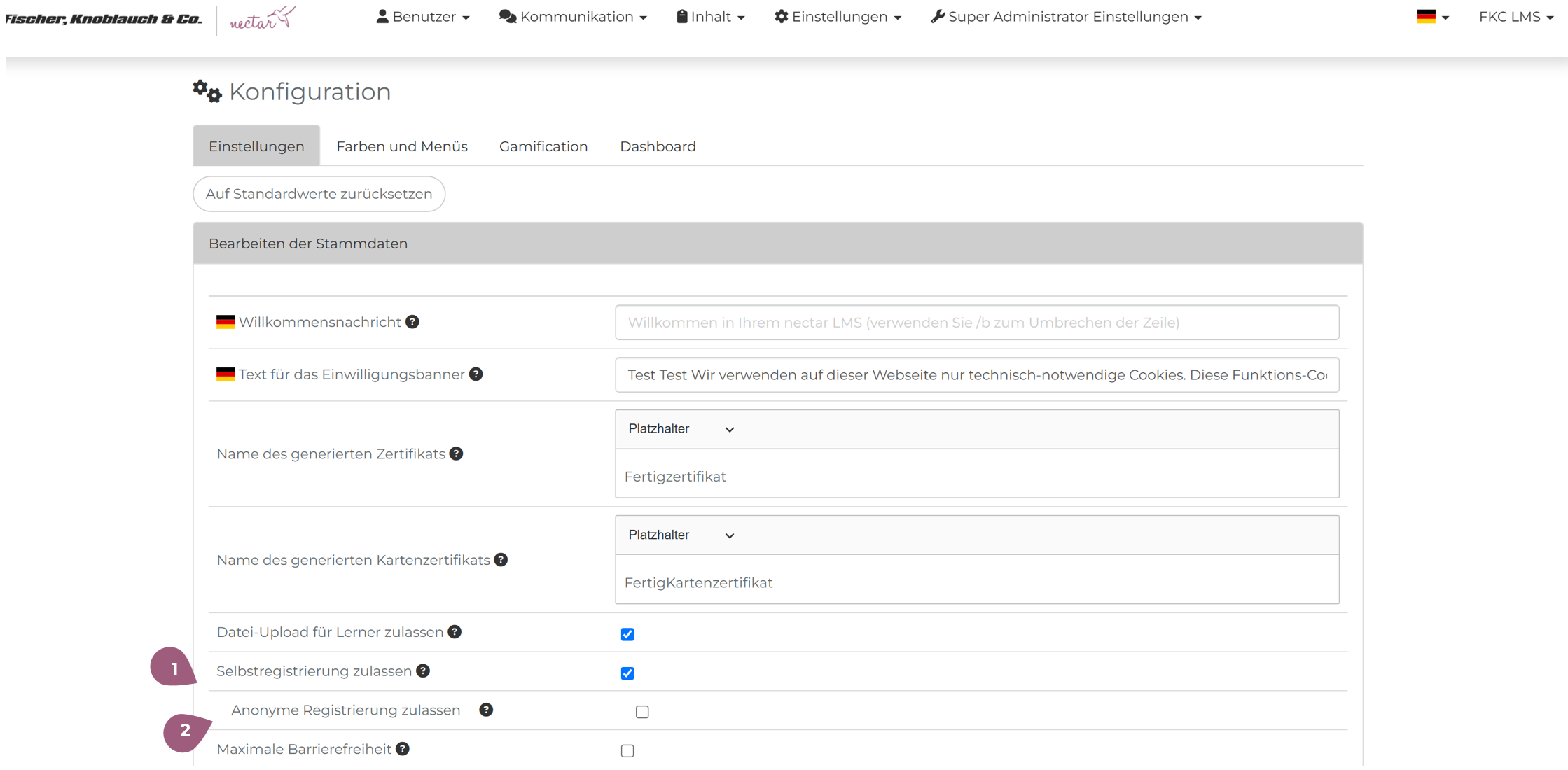This screenshot has height=770, width=1568.
Task: Enable Anonyme Registrierung zulassen checkbox
Action: tap(642, 712)
